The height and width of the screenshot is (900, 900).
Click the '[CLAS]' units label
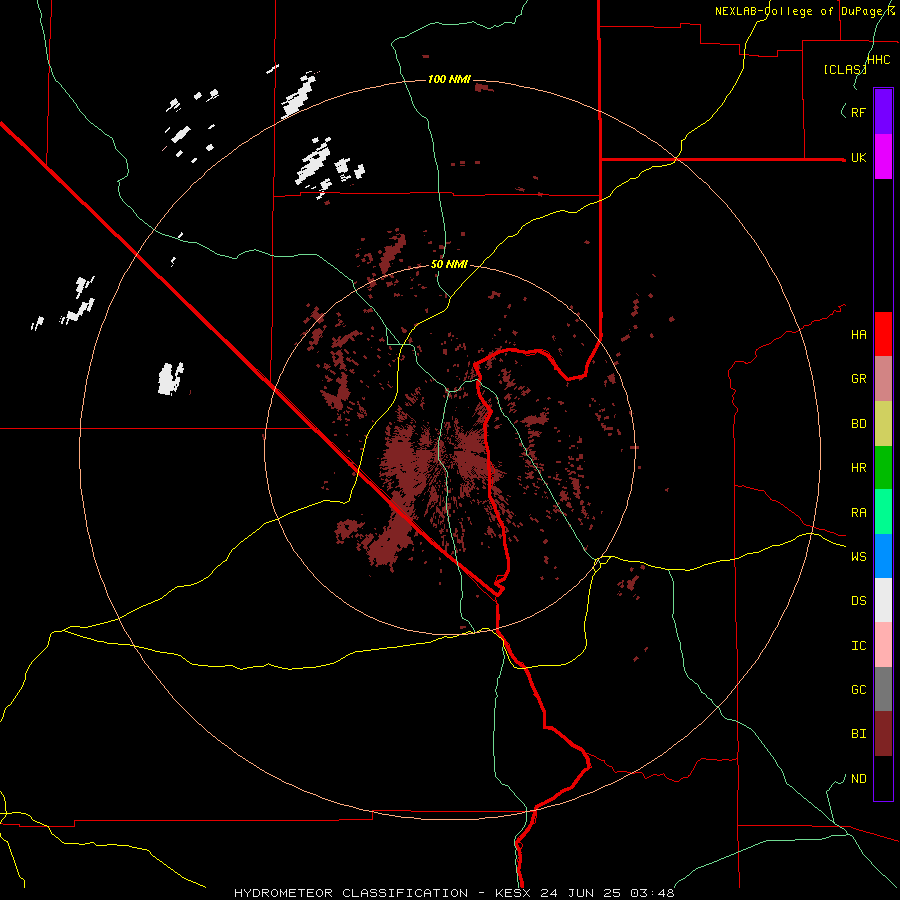(x=845, y=69)
